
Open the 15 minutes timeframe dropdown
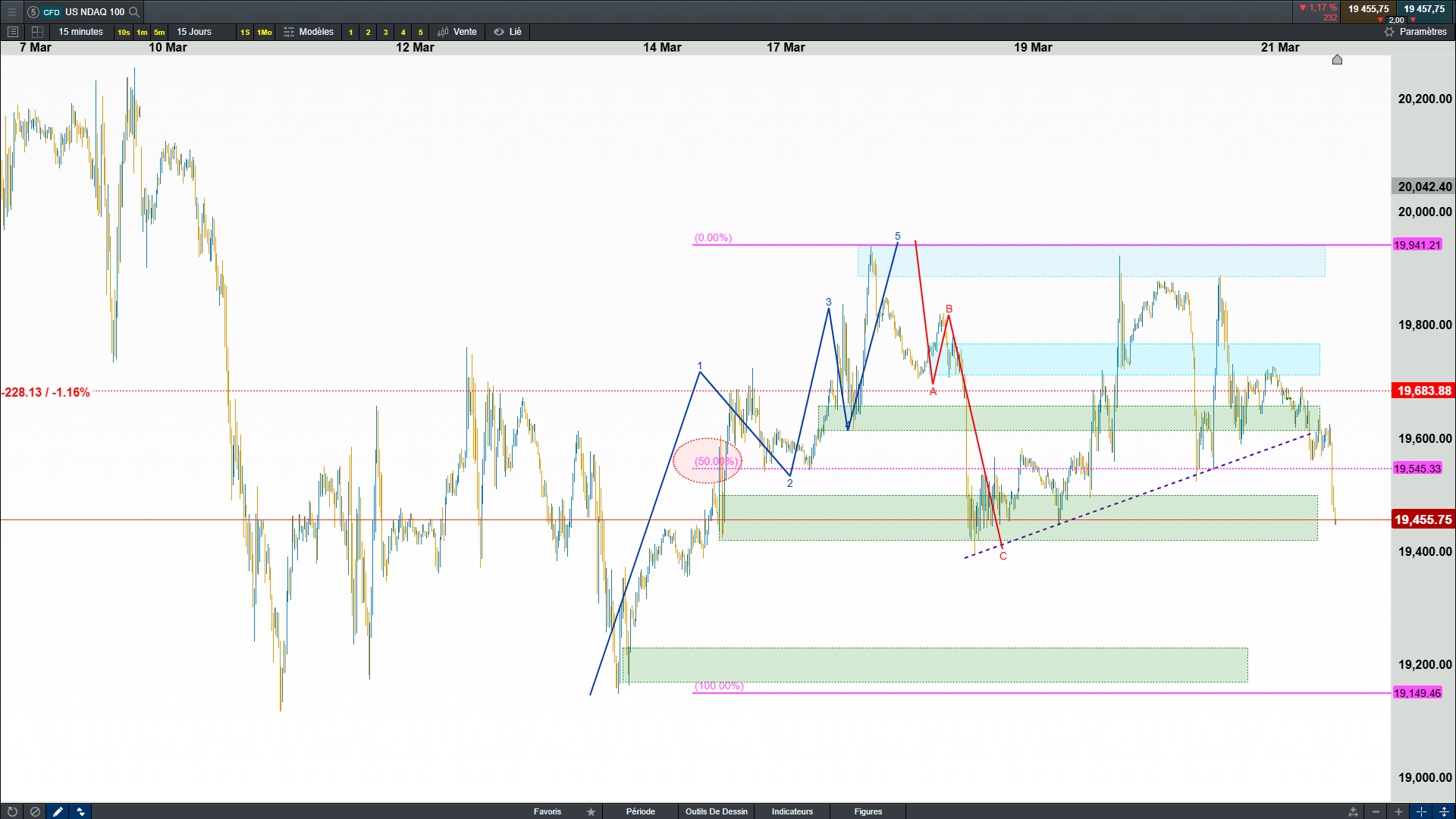(x=80, y=32)
